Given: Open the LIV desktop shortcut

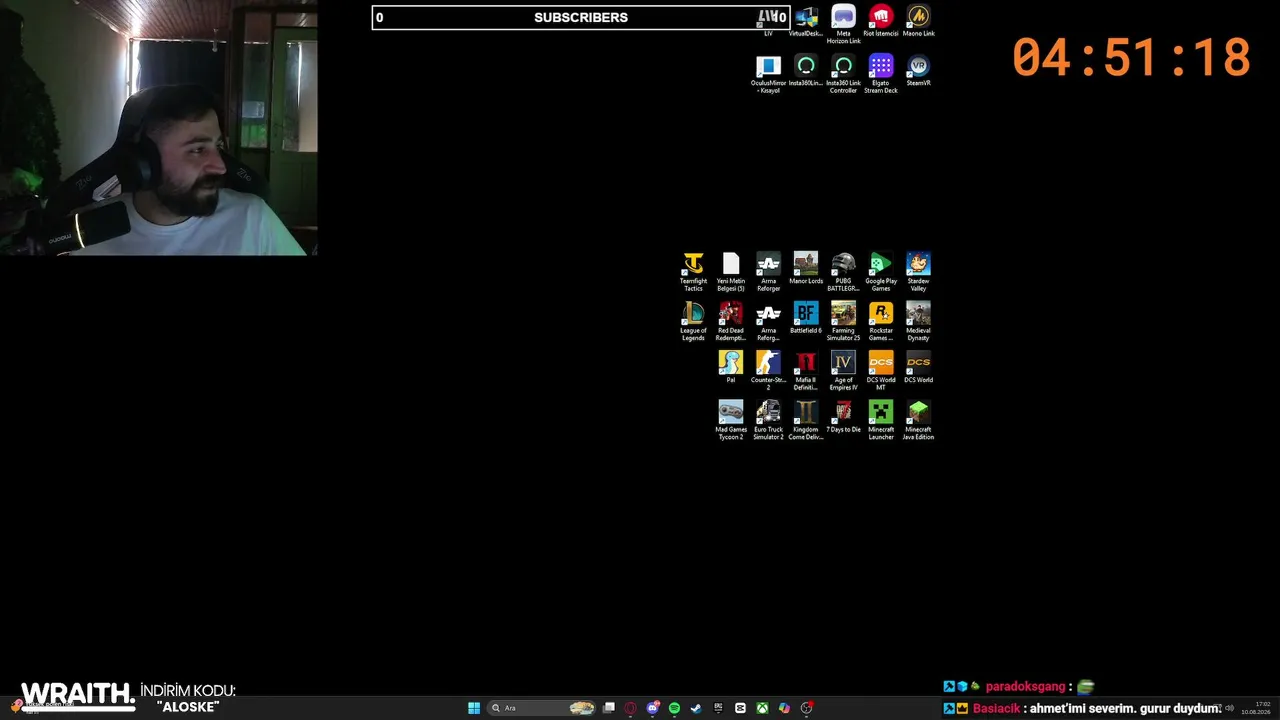Looking at the screenshot, I should click(769, 21).
